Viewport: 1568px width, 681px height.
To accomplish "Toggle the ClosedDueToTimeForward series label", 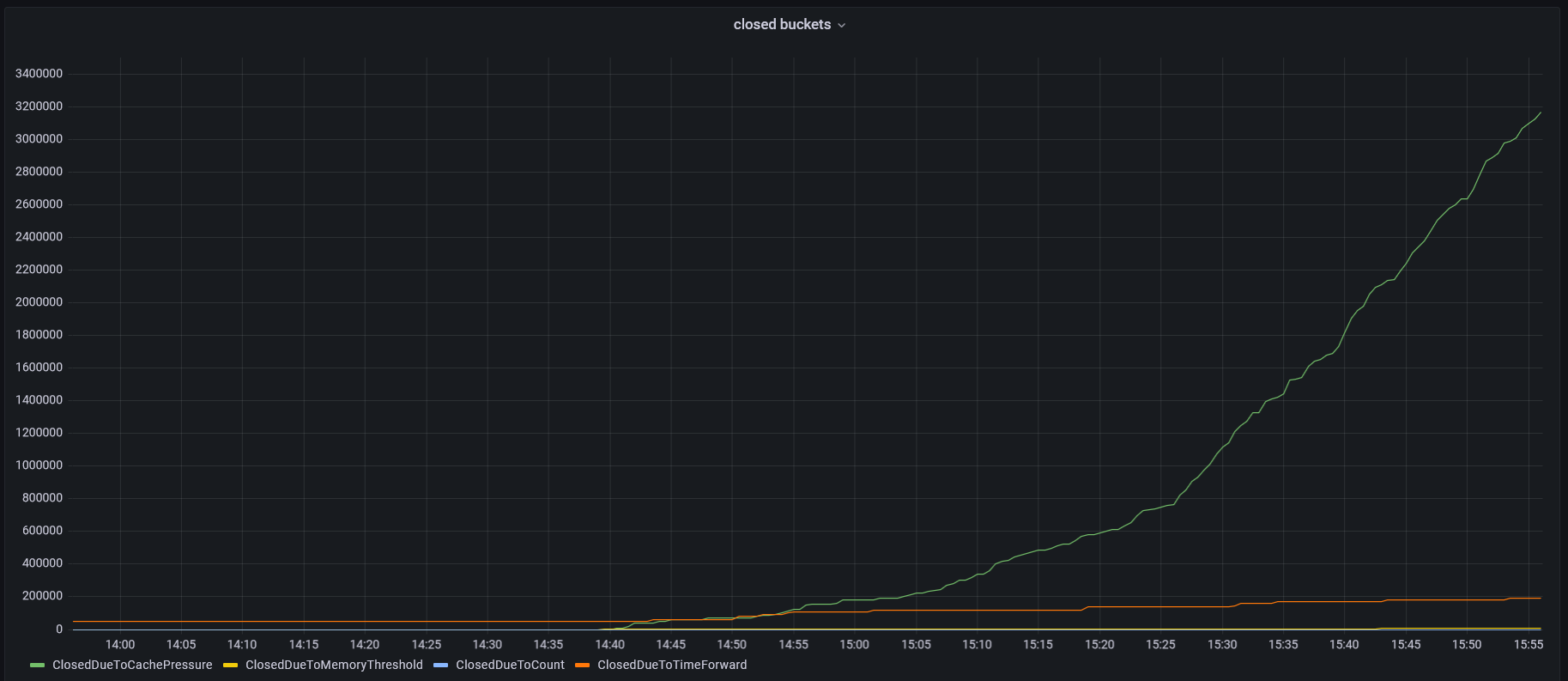I will pyautogui.click(x=672, y=665).
